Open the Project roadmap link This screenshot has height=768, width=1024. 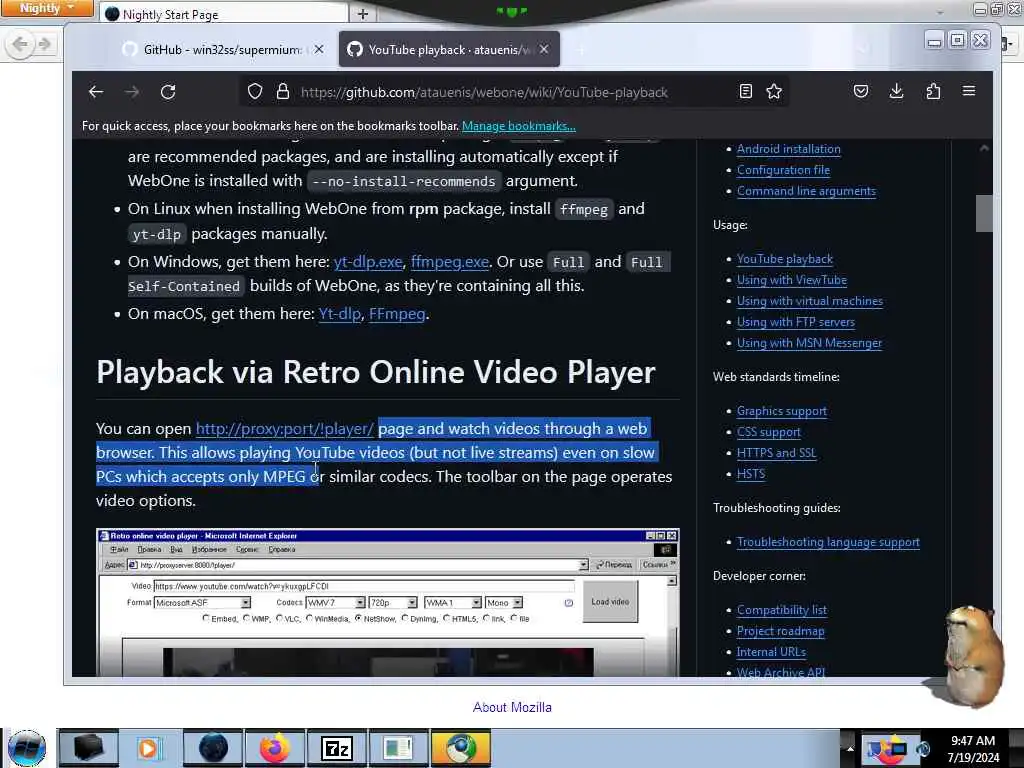click(x=780, y=630)
